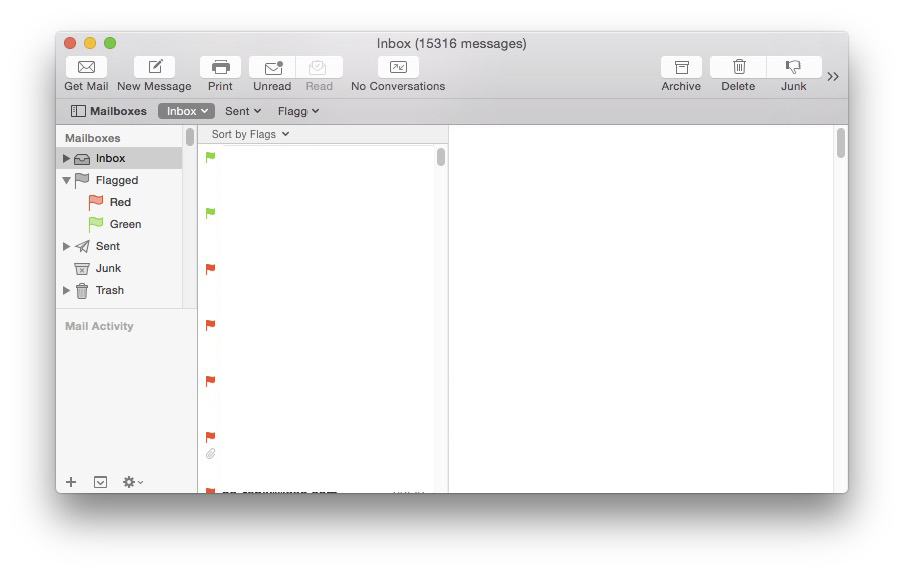Select the Green flag mailbox

pos(119,224)
